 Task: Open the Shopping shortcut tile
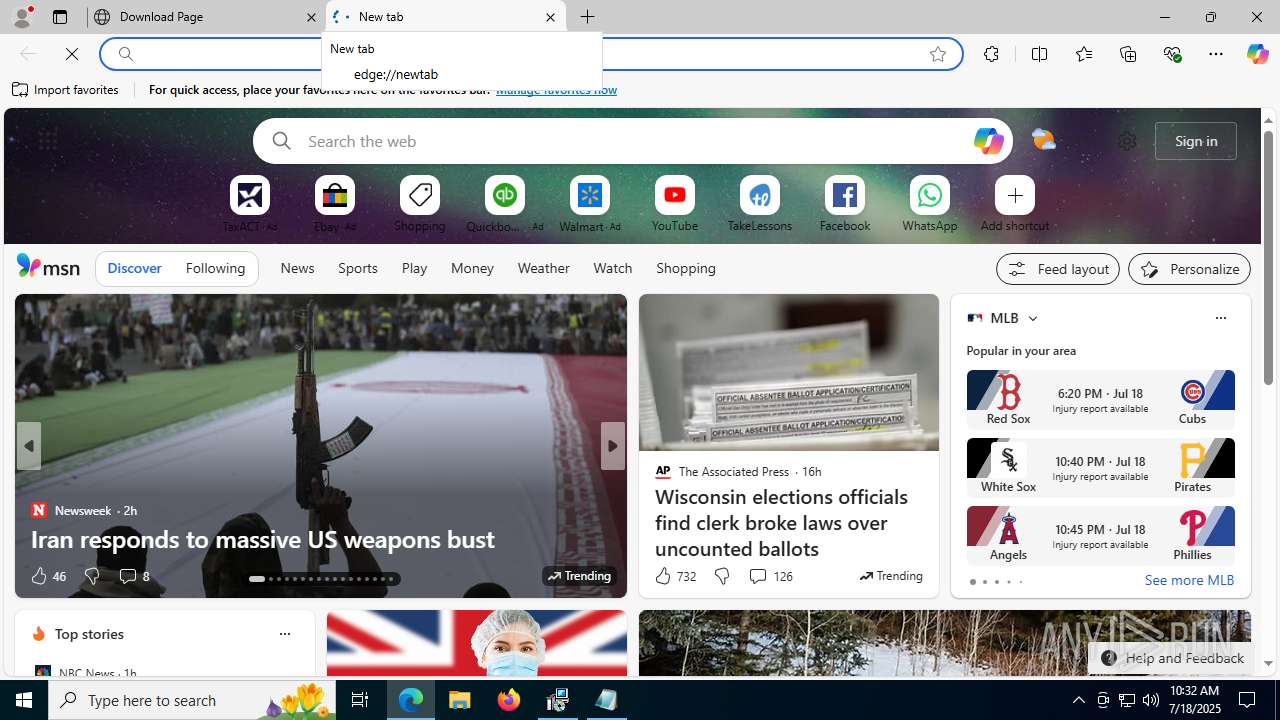[x=419, y=196]
